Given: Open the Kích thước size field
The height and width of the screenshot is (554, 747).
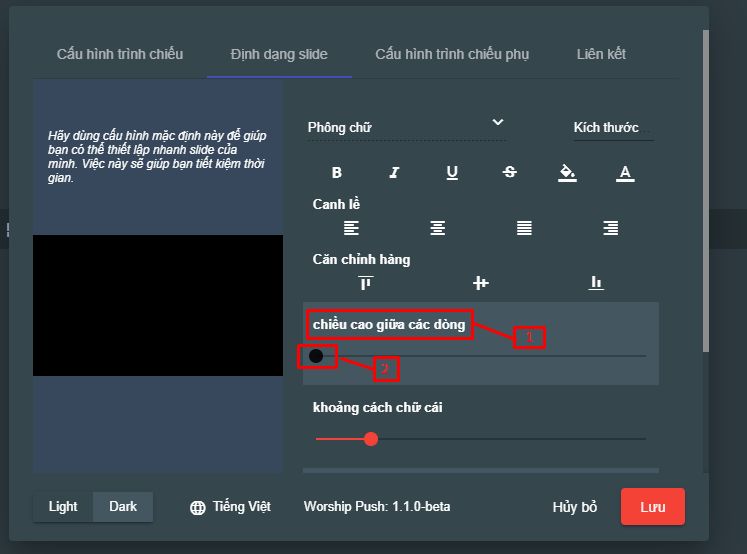Looking at the screenshot, I should pos(614,128).
